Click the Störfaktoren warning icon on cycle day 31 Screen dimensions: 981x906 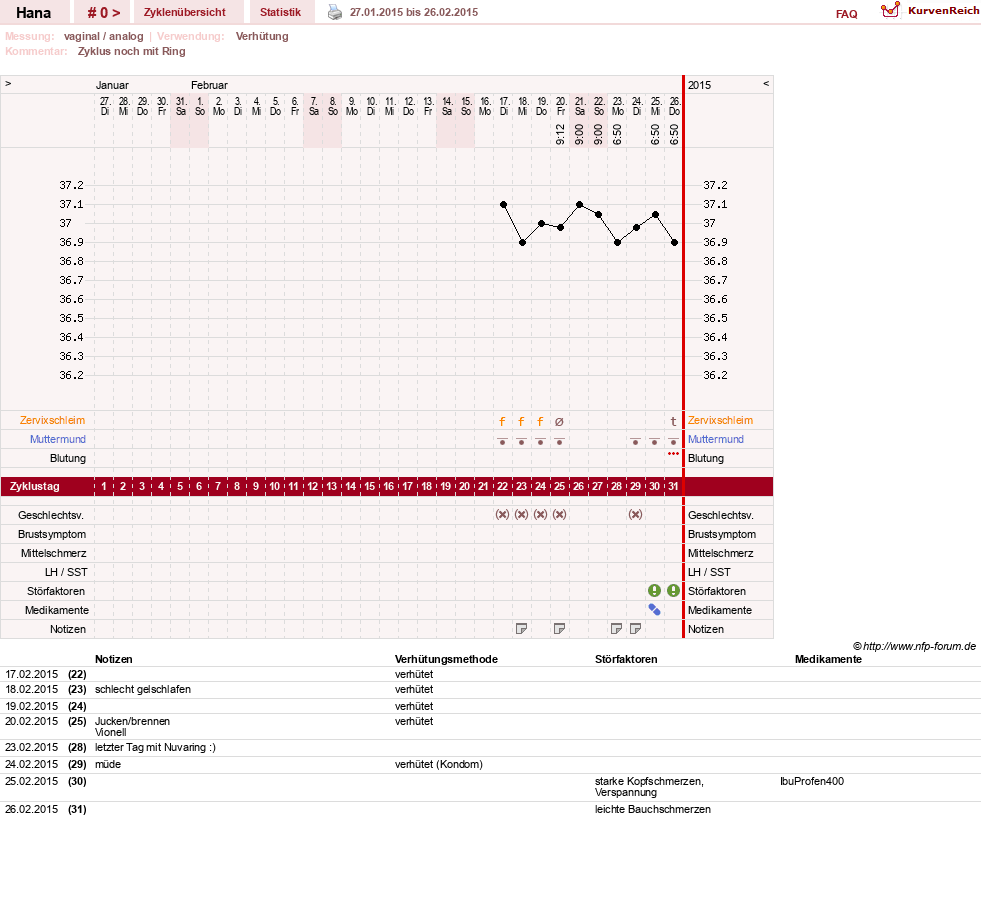pyautogui.click(x=673, y=591)
